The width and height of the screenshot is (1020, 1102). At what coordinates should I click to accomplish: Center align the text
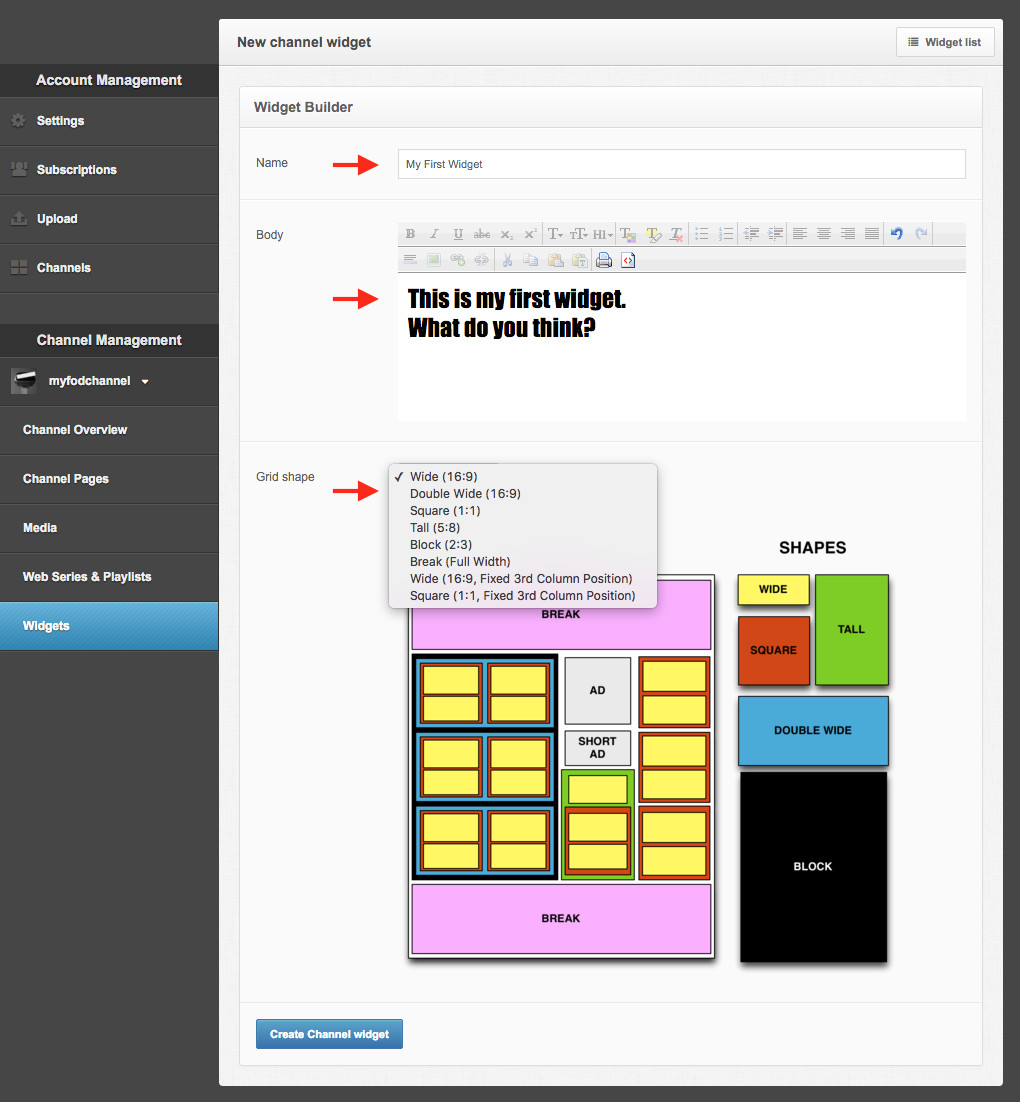coord(824,234)
